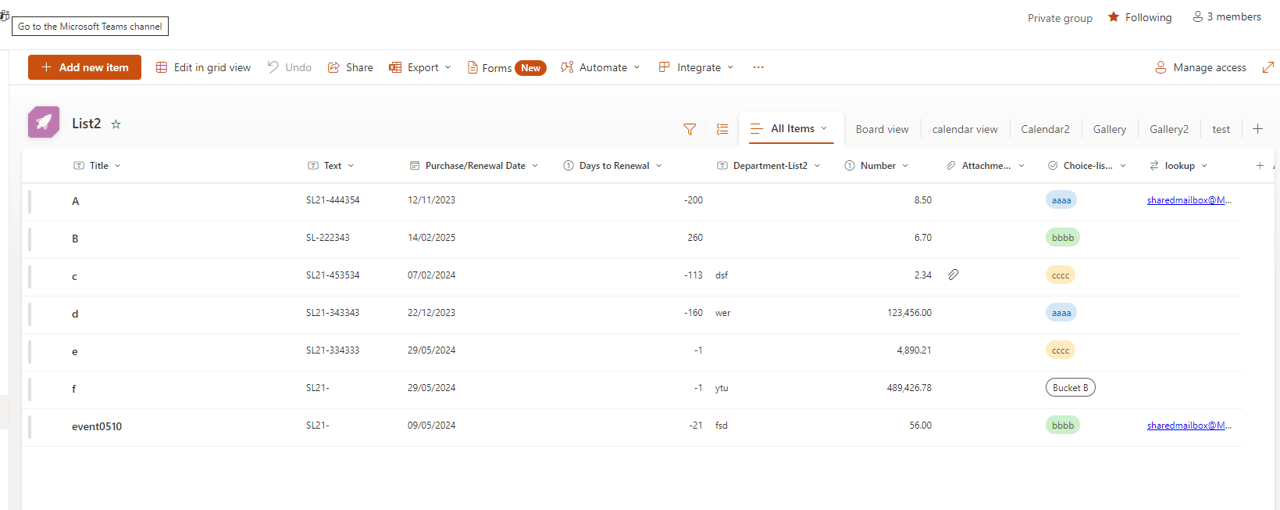Open the sharedmailbox link in row event0510
Image resolution: width=1280 pixels, height=510 pixels.
(1190, 425)
